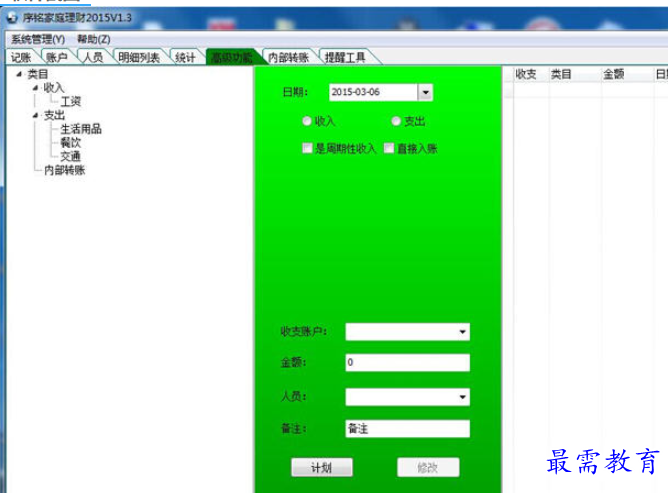Image resolution: width=668 pixels, height=493 pixels.
Task: Select the 收入 tree item label
Action: (54, 88)
